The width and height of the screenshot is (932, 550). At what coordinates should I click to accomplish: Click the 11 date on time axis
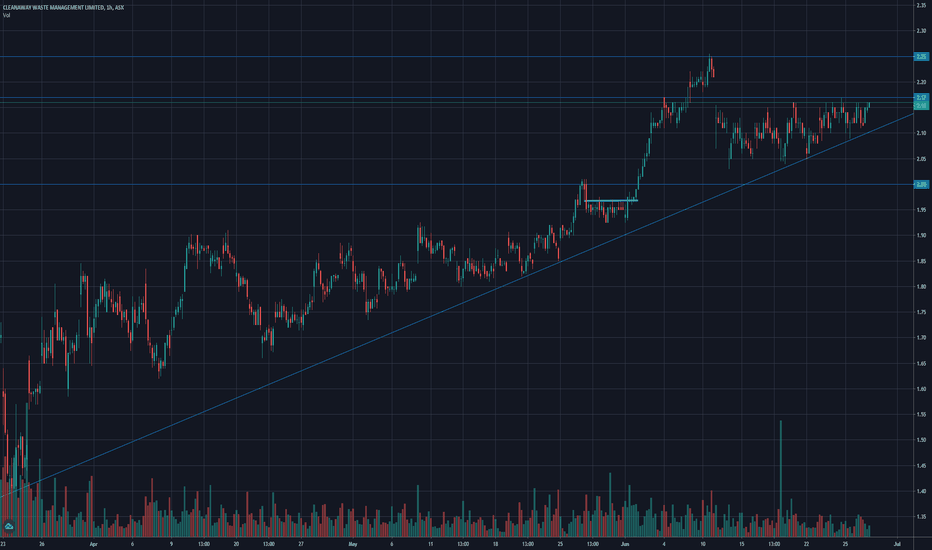tap(430, 544)
